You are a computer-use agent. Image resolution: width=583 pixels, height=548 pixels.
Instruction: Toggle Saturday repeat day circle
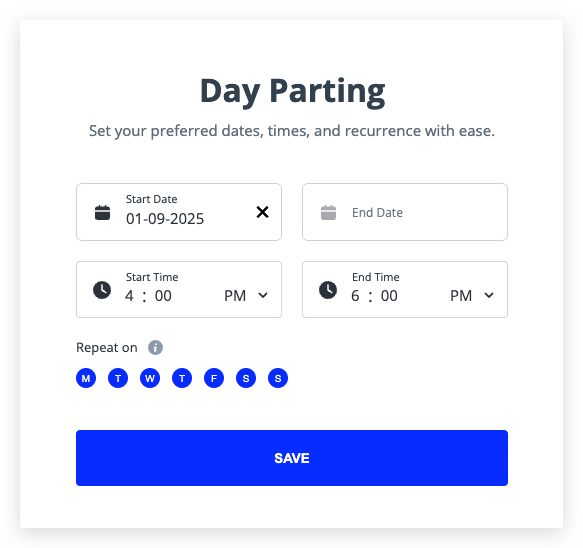(246, 378)
